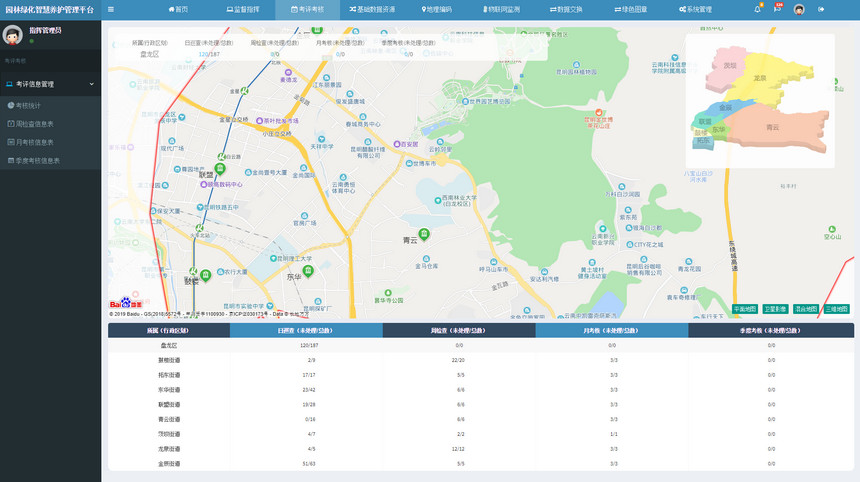
Task: Click the user avatar in top bar
Action: click(x=799, y=9)
